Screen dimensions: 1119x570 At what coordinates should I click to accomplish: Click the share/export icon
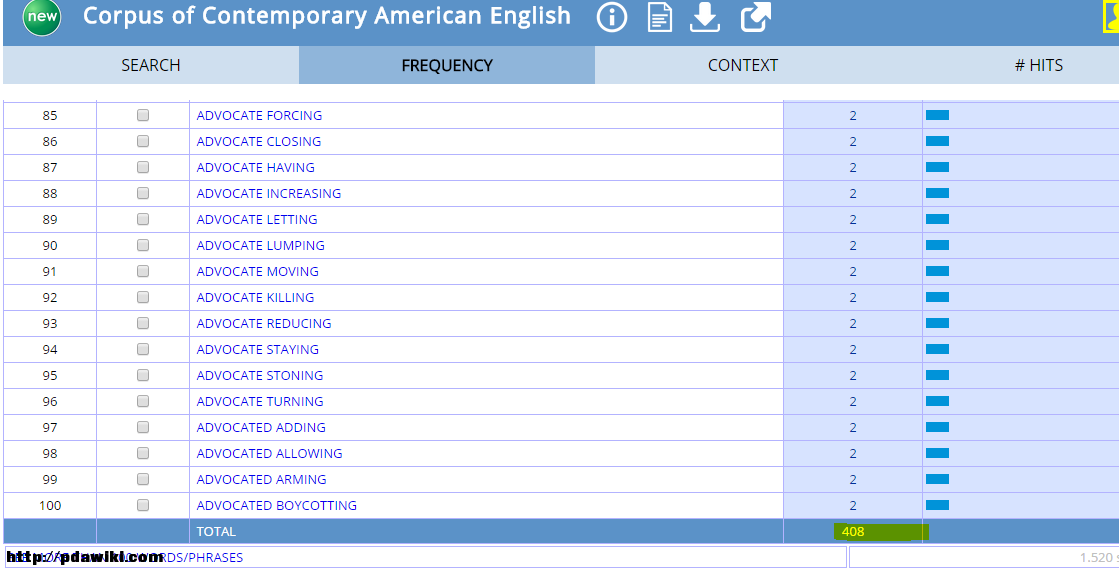(756, 17)
